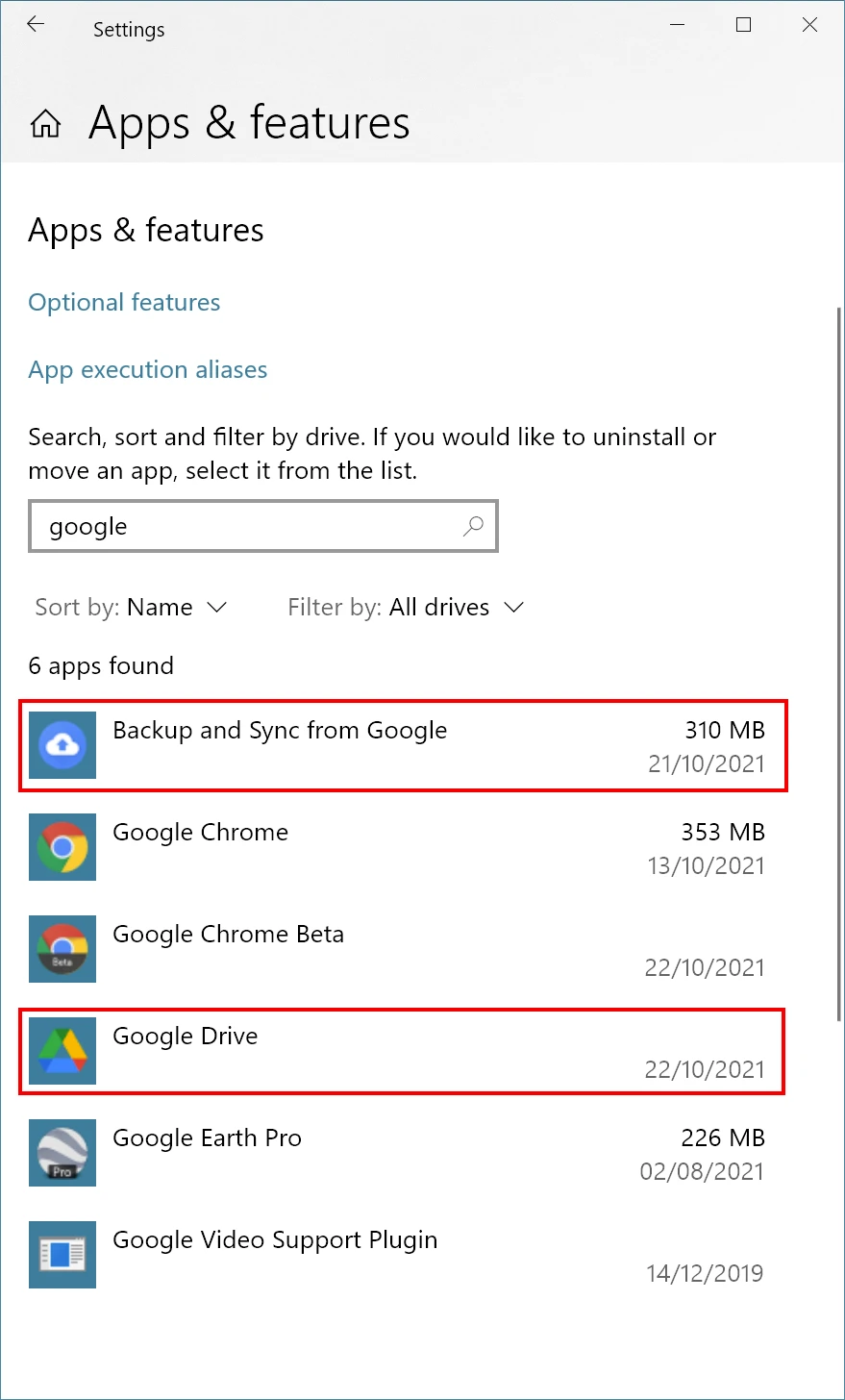This screenshot has width=845, height=1400.
Task: Open App execution aliases
Action: [x=147, y=369]
